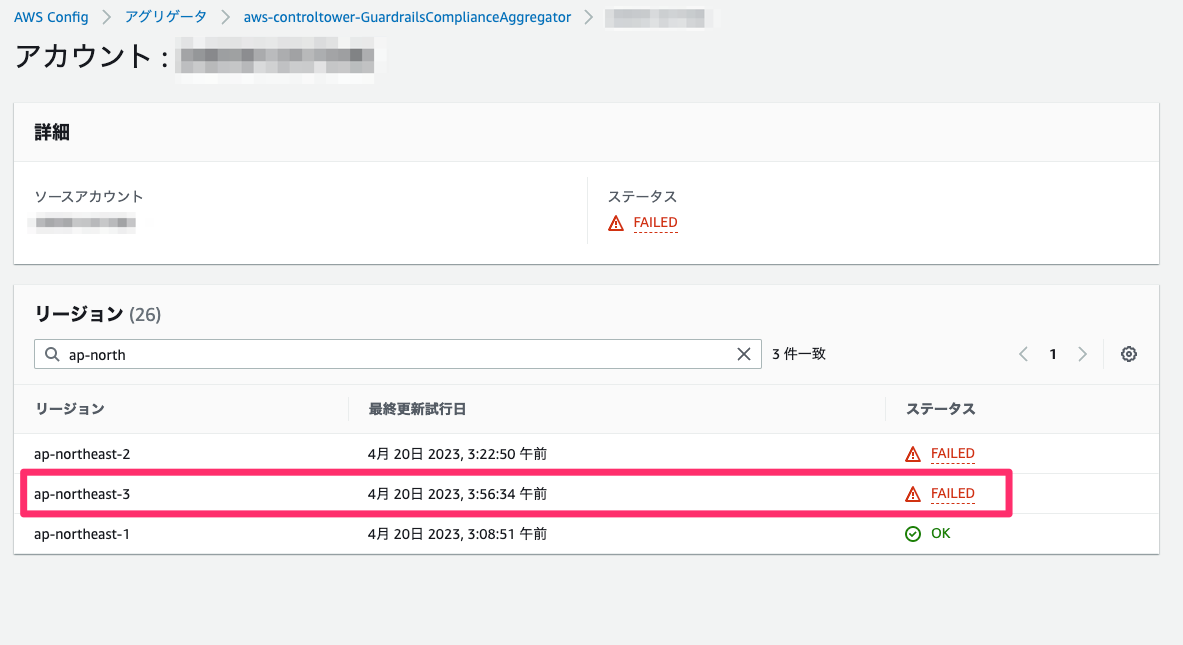Click the magnifier icon in the region search
Screen dimensions: 1183x645
click(52, 355)
